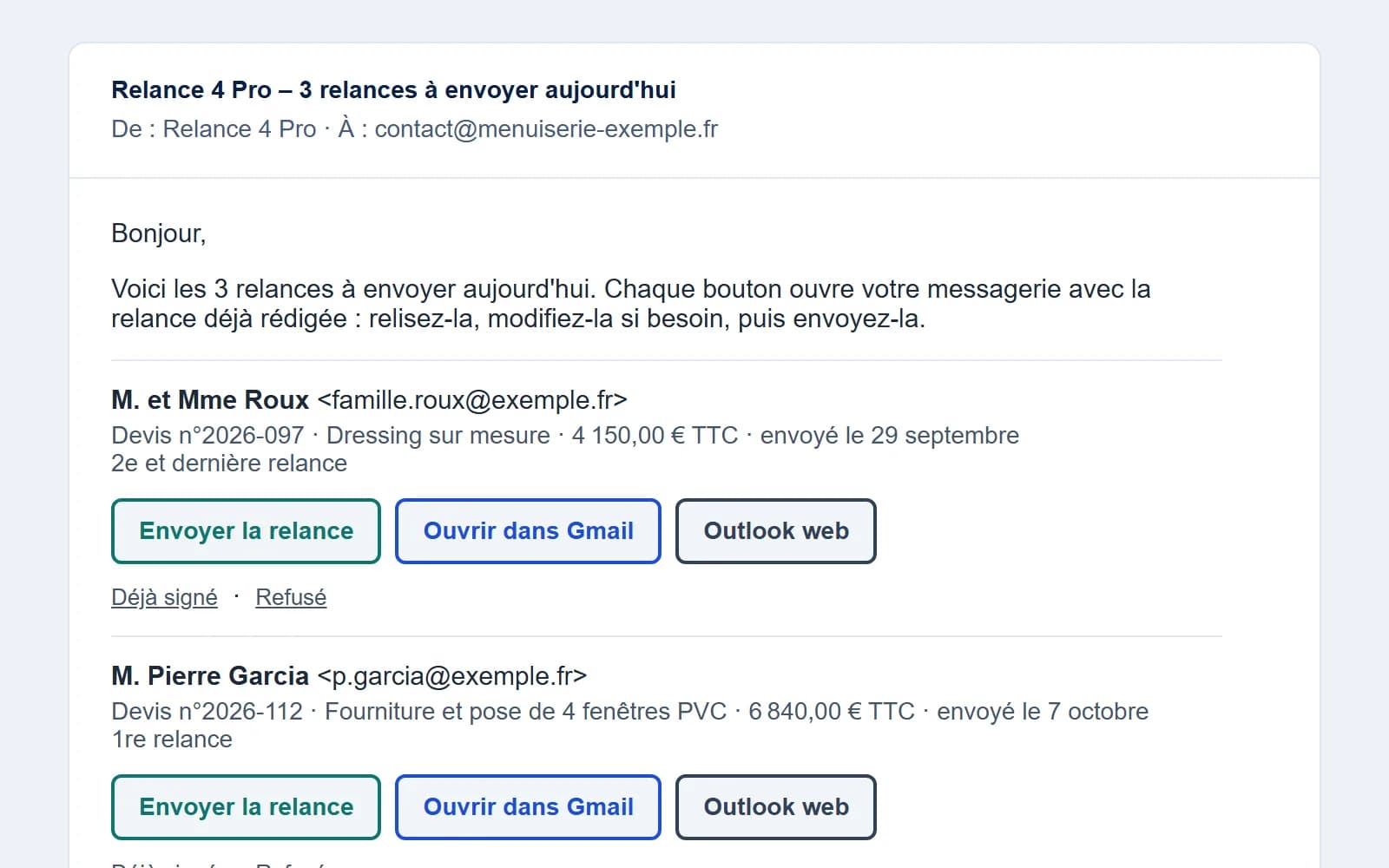The image size is (1389, 868).
Task: Open Garcia relance in Outlook web
Action: click(776, 807)
